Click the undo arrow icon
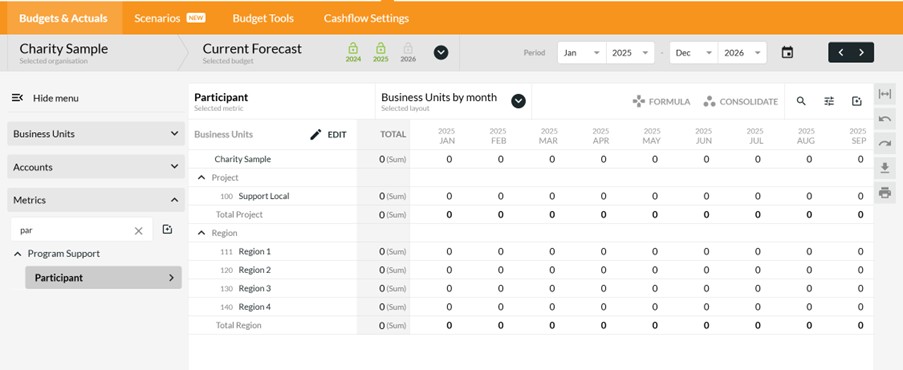 pyautogui.click(x=885, y=119)
